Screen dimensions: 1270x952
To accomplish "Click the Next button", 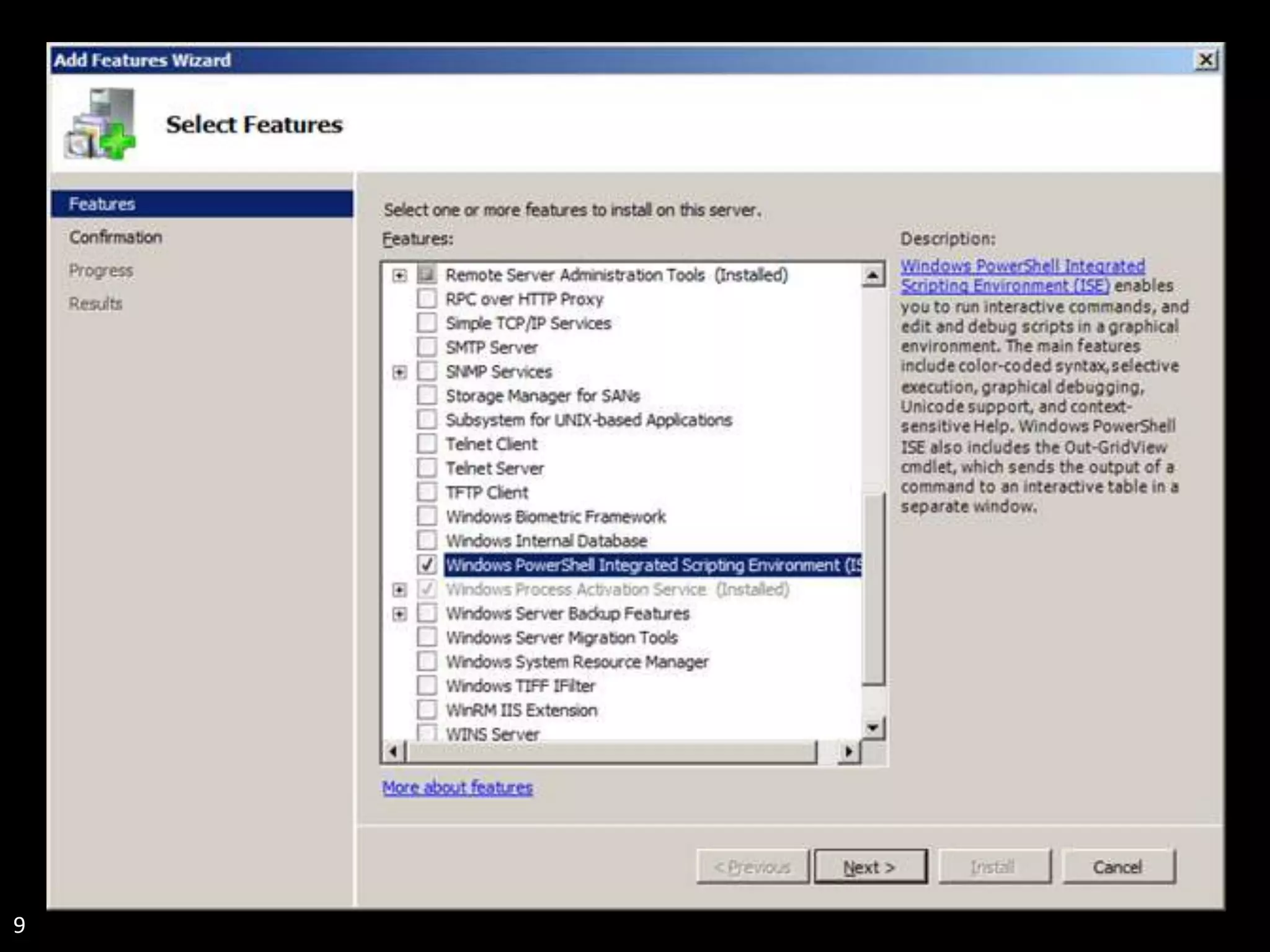I will coord(871,866).
